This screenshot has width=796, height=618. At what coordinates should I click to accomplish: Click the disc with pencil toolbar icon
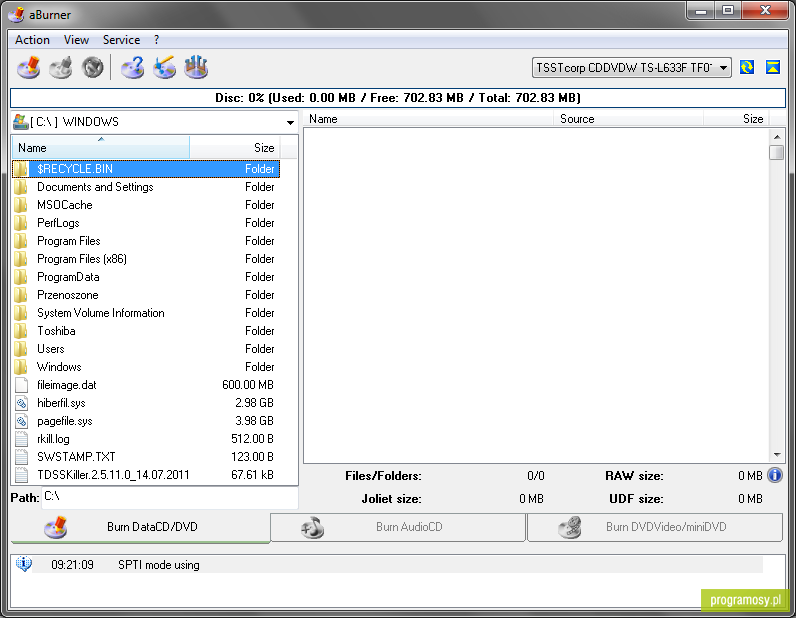pyautogui.click(x=164, y=68)
